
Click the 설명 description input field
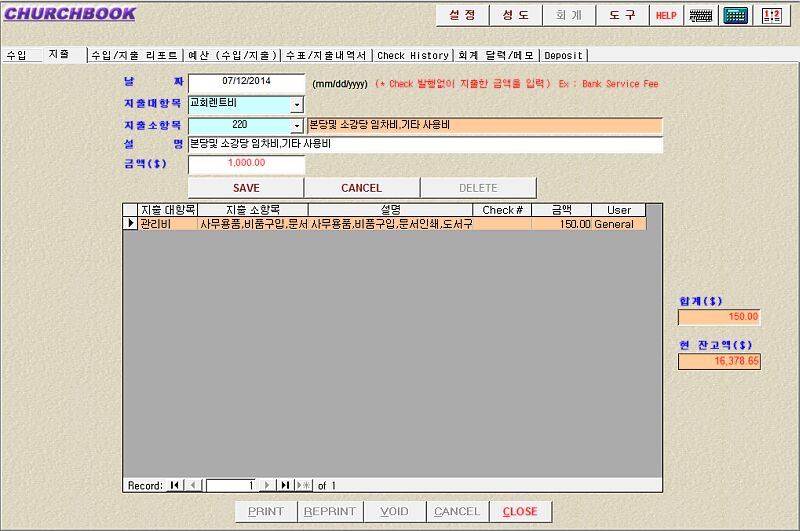[426, 144]
